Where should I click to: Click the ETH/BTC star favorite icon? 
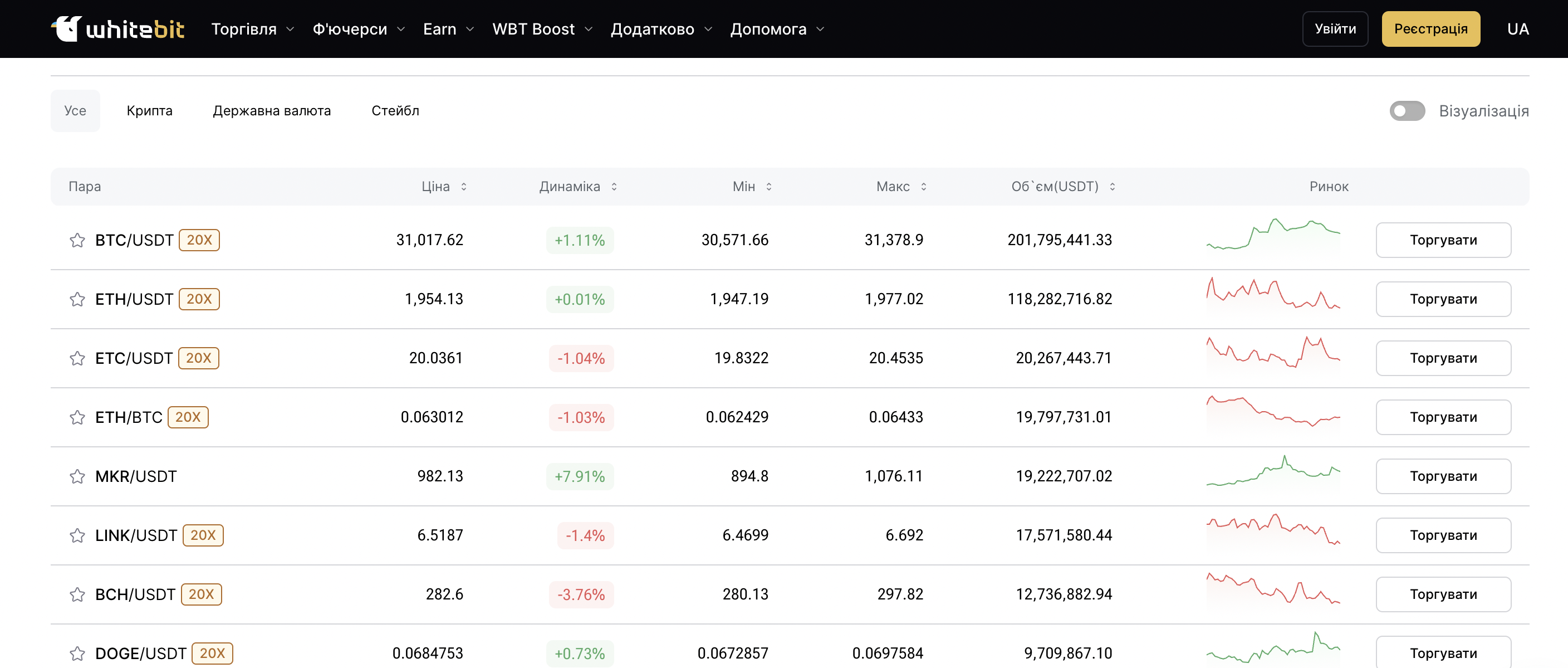[75, 417]
